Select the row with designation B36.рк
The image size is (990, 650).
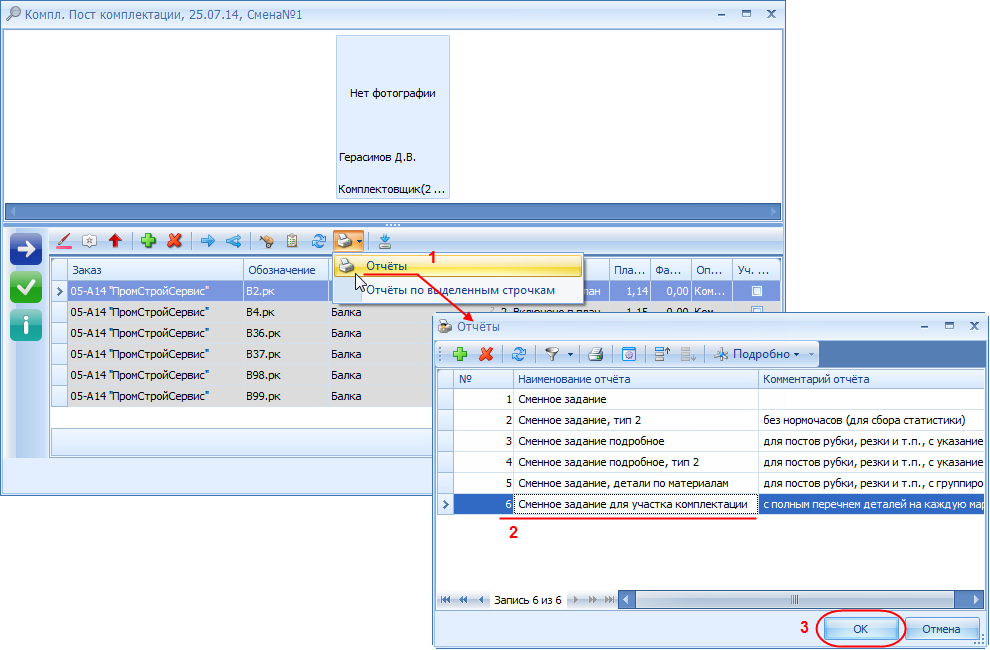(x=240, y=333)
